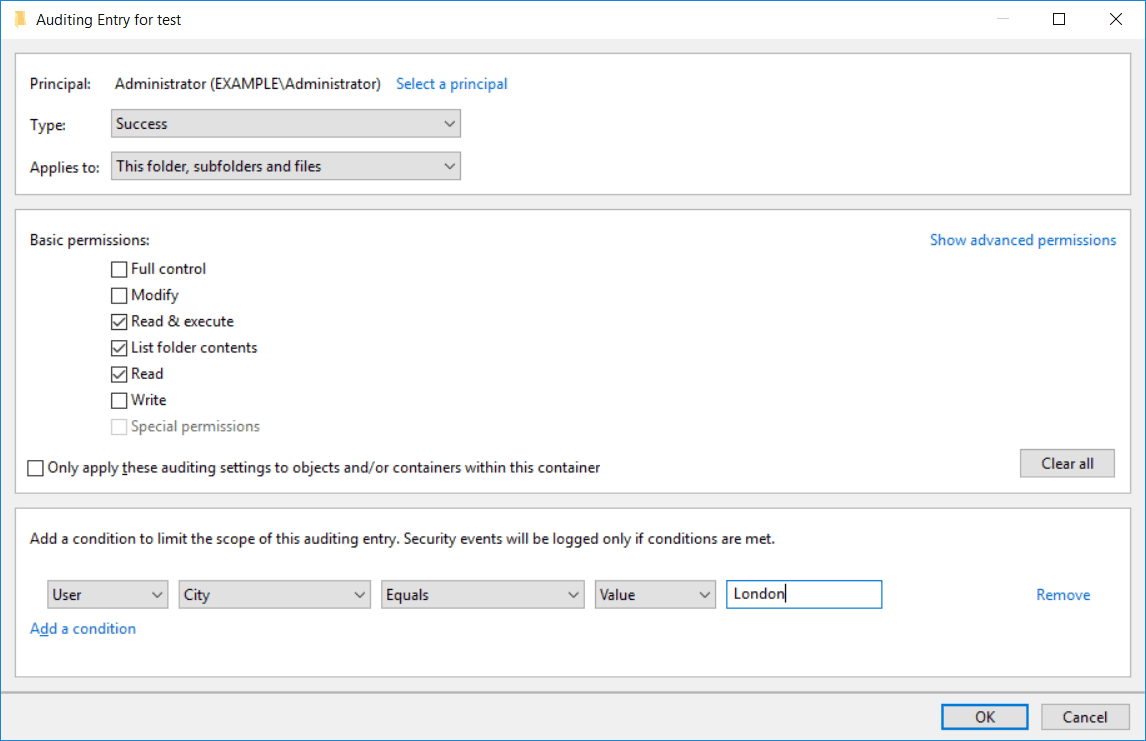Image resolution: width=1146 pixels, height=741 pixels.
Task: Click the Cancel button
Action: click(1085, 717)
